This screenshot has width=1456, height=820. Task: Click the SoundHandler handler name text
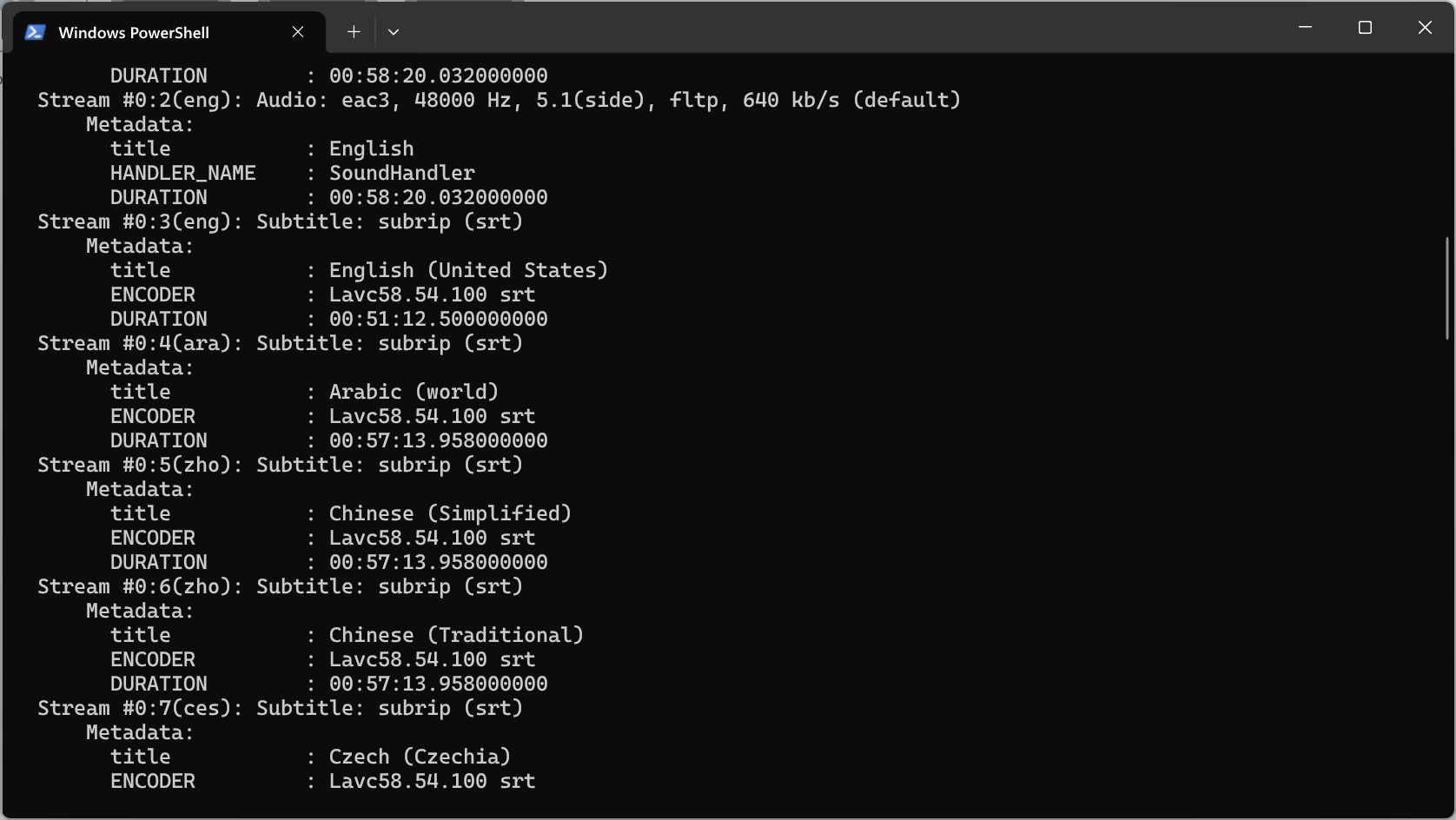point(402,173)
